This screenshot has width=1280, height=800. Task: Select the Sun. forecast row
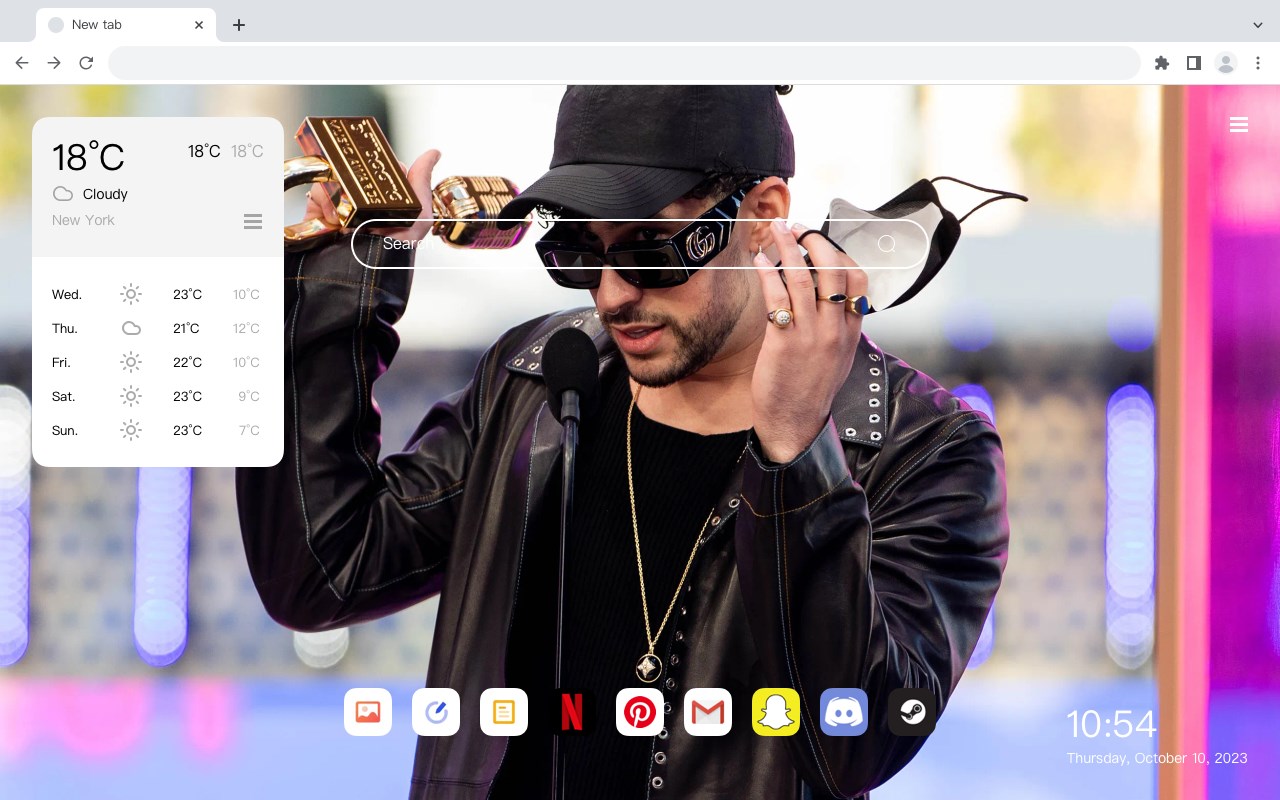(158, 430)
